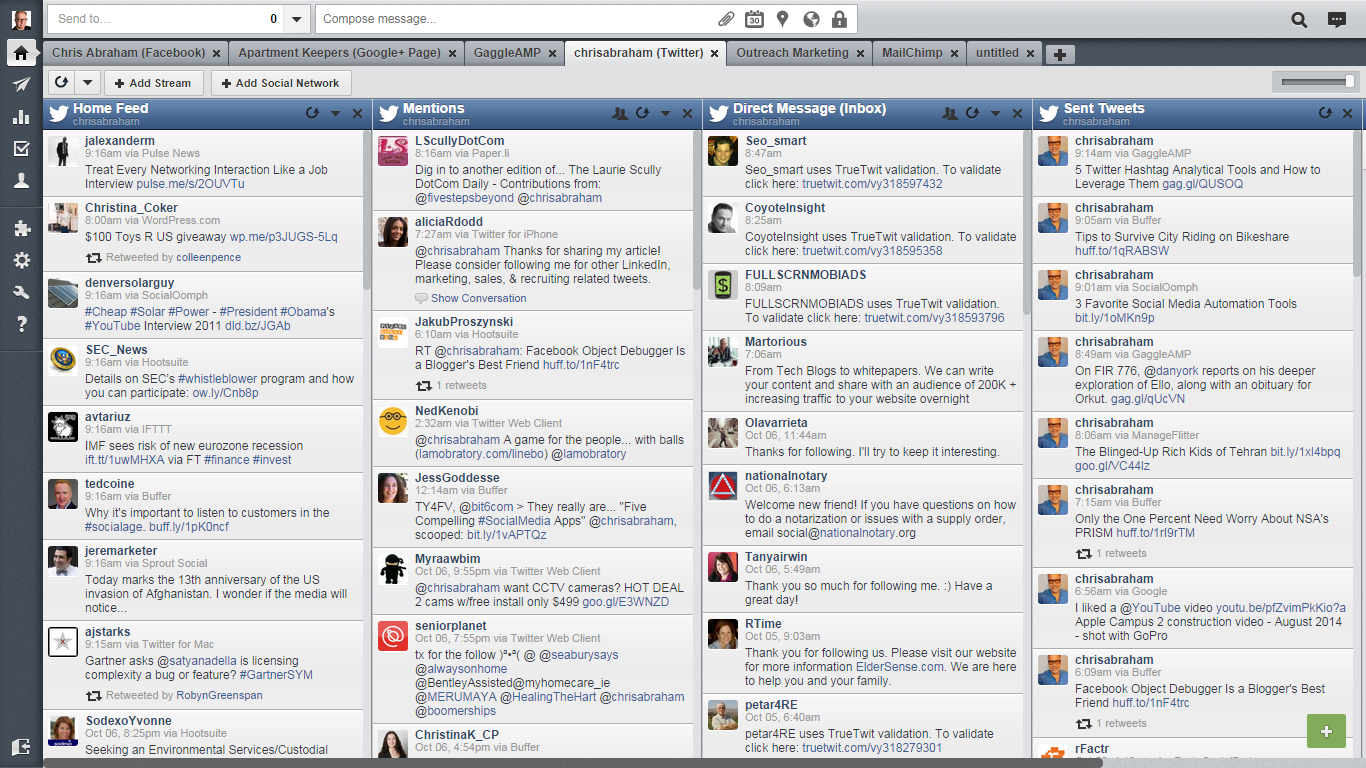The height and width of the screenshot is (768, 1366).
Task: Click the Add Social Network button
Action: tap(280, 83)
